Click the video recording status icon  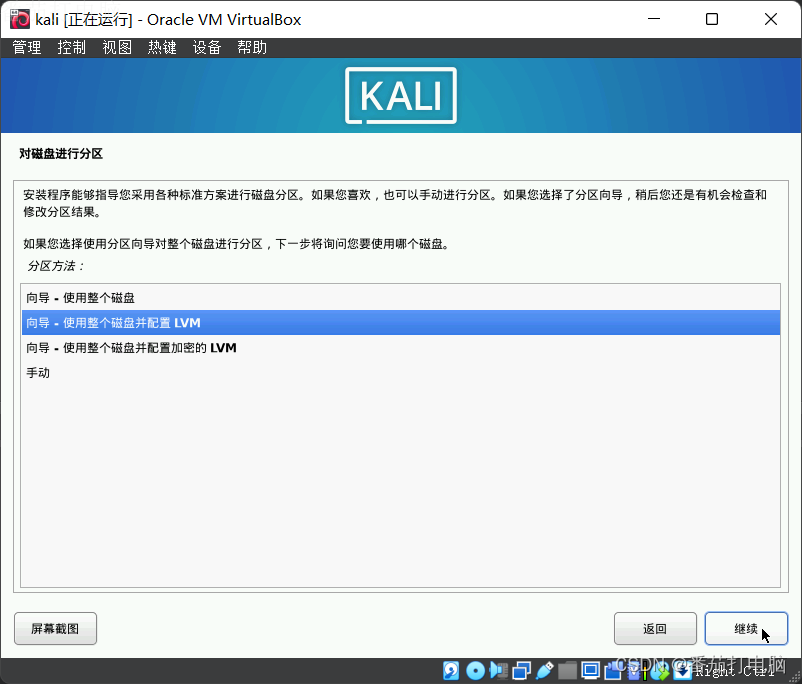[x=613, y=670]
